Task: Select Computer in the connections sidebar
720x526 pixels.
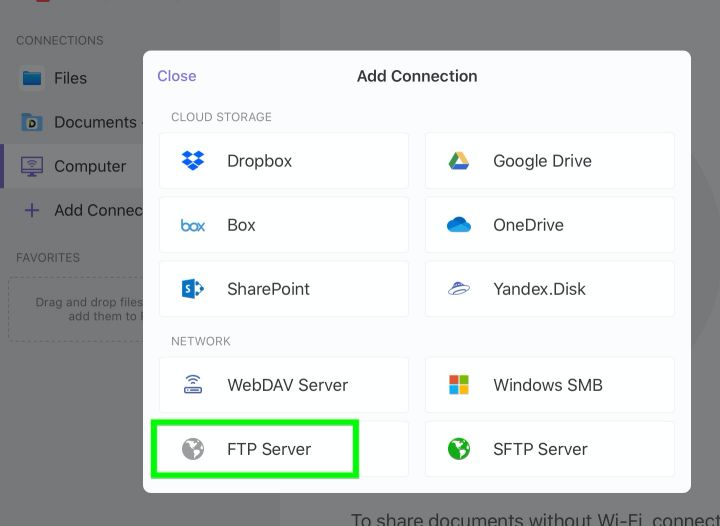Action: [x=90, y=166]
